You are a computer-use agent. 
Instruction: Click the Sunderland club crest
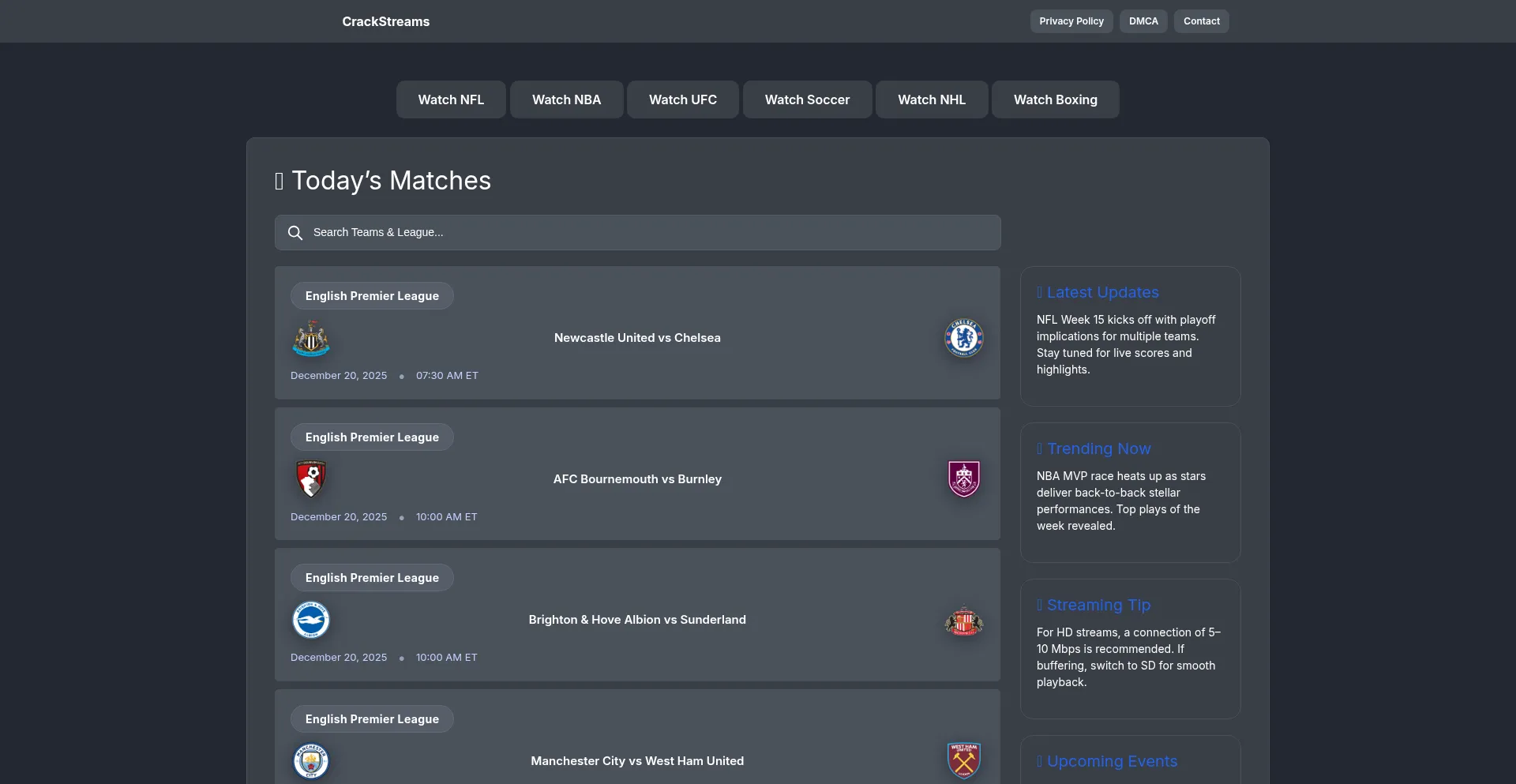point(963,621)
